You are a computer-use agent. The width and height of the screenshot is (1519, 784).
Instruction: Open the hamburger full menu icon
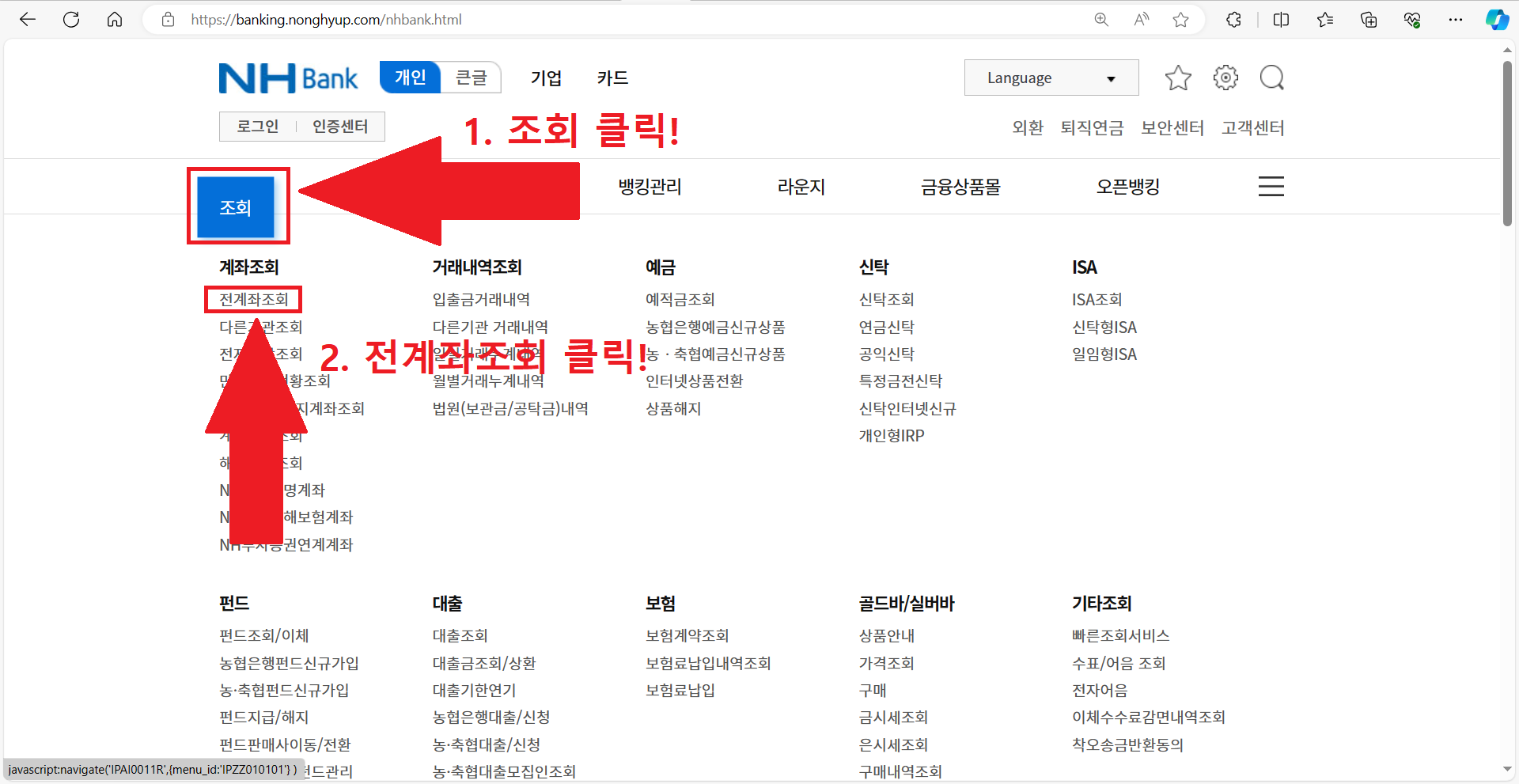(x=1271, y=186)
